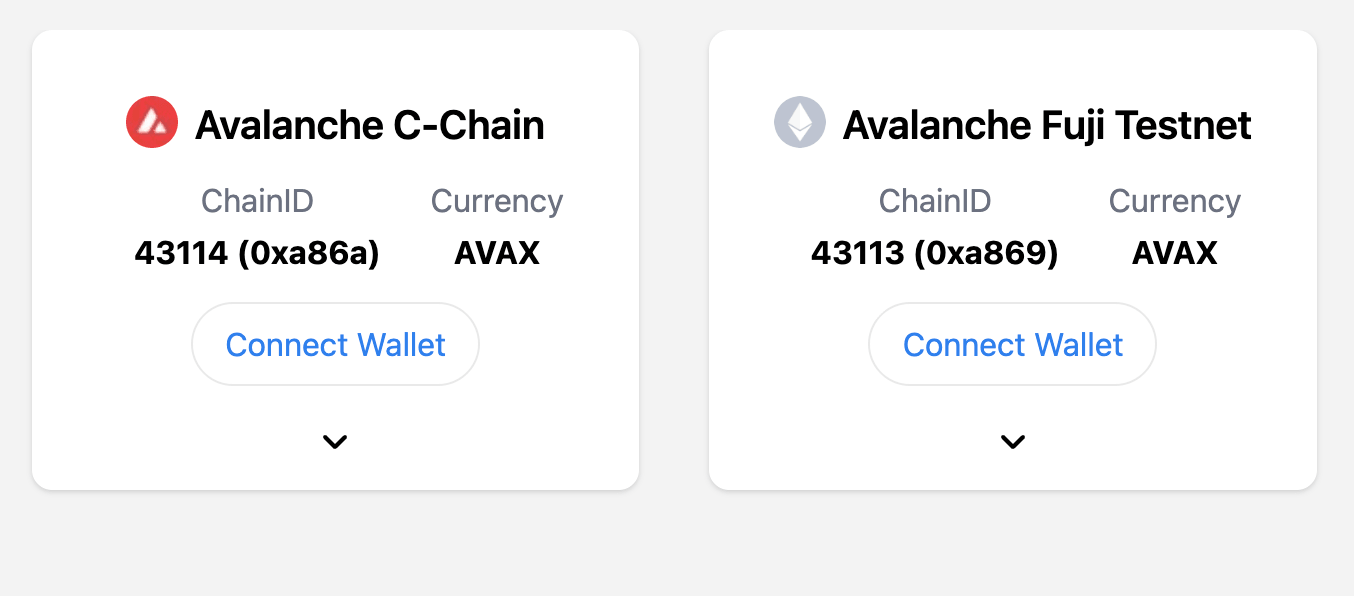Click the decimal chain ID 43114
1354x596 pixels.
(x=181, y=253)
